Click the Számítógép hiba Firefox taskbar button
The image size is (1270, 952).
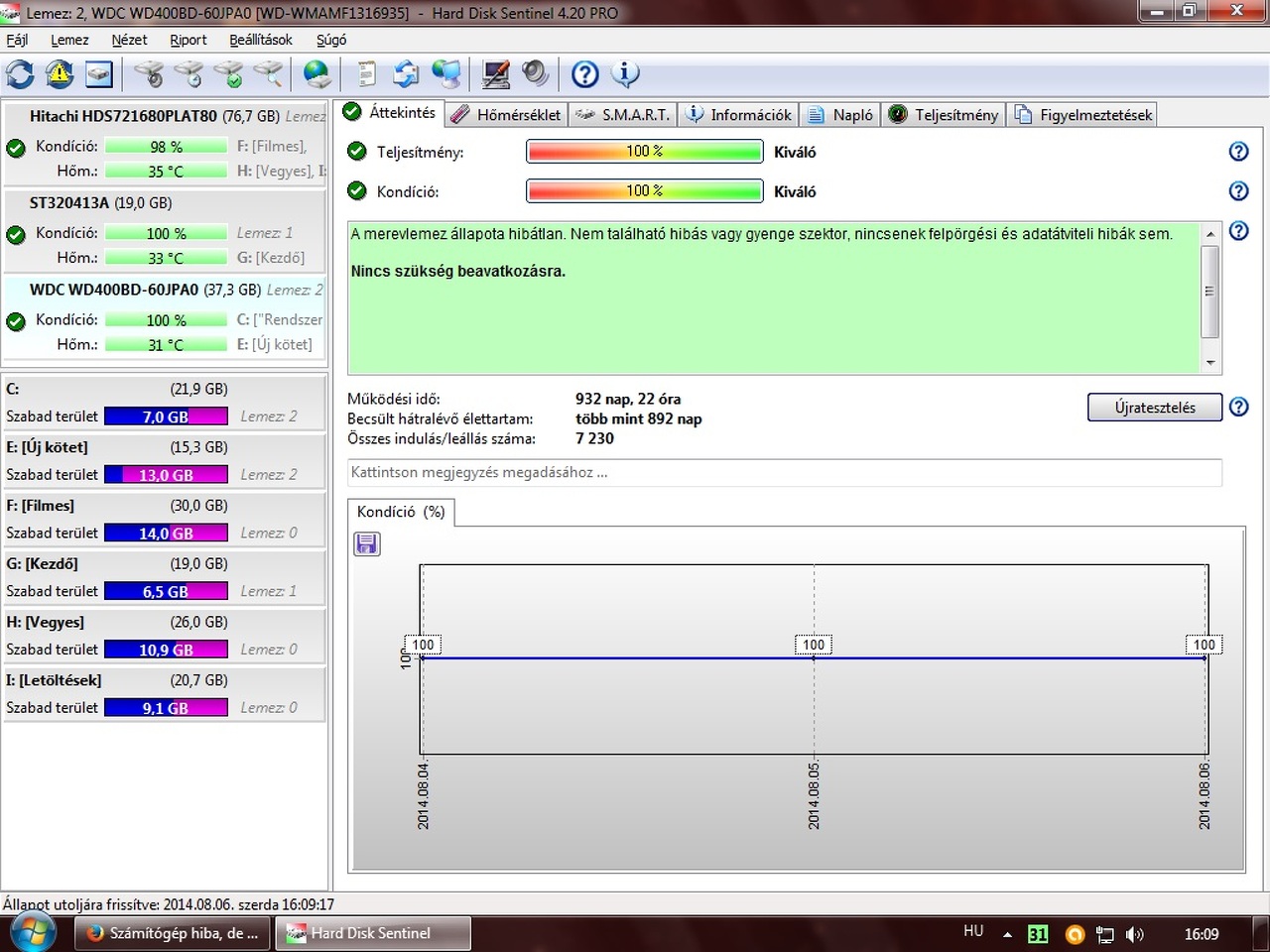pyautogui.click(x=174, y=933)
